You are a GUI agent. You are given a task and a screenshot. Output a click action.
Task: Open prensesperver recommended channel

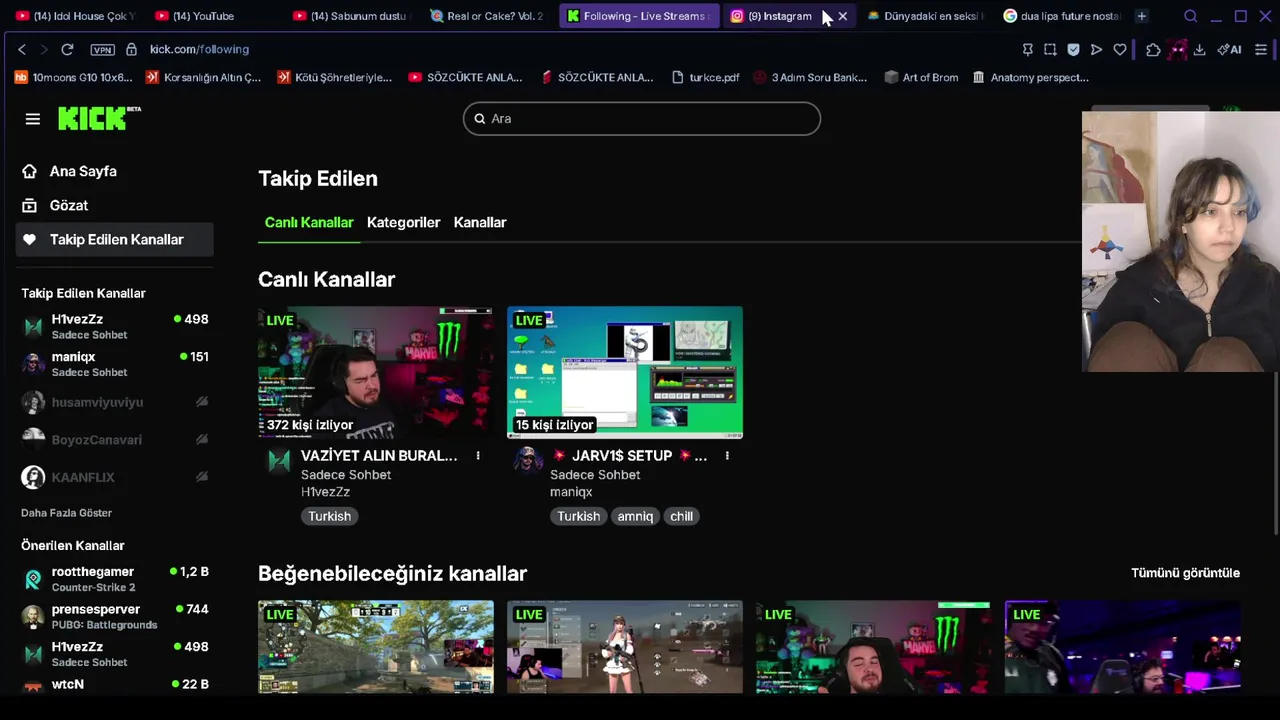pos(115,616)
